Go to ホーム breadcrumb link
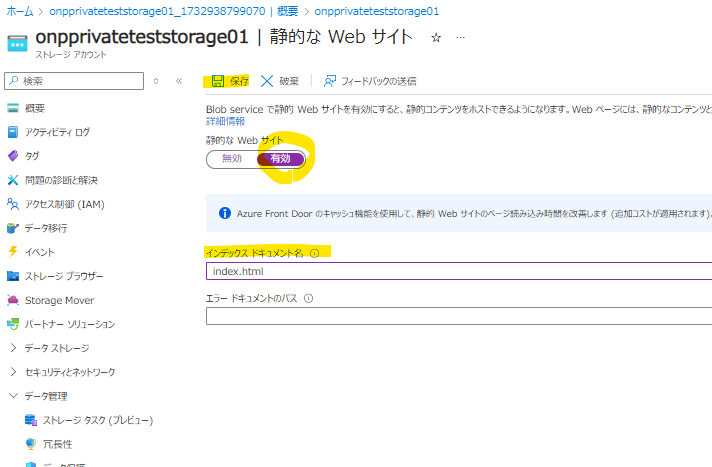This screenshot has height=467, width=712. [20, 11]
